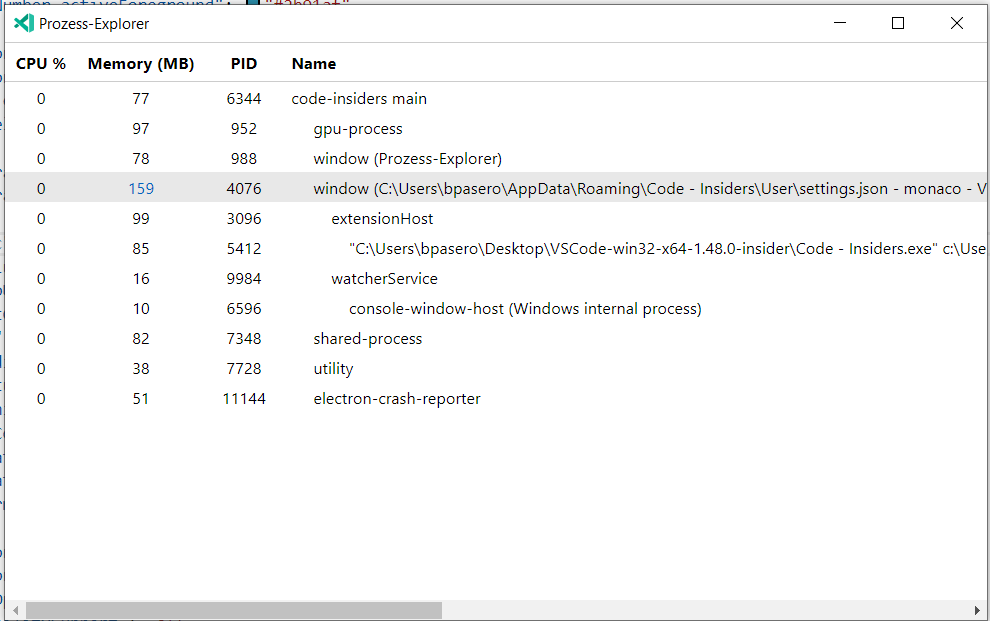This screenshot has width=990, height=621.
Task: Click the PID column header
Action: [x=244, y=64]
